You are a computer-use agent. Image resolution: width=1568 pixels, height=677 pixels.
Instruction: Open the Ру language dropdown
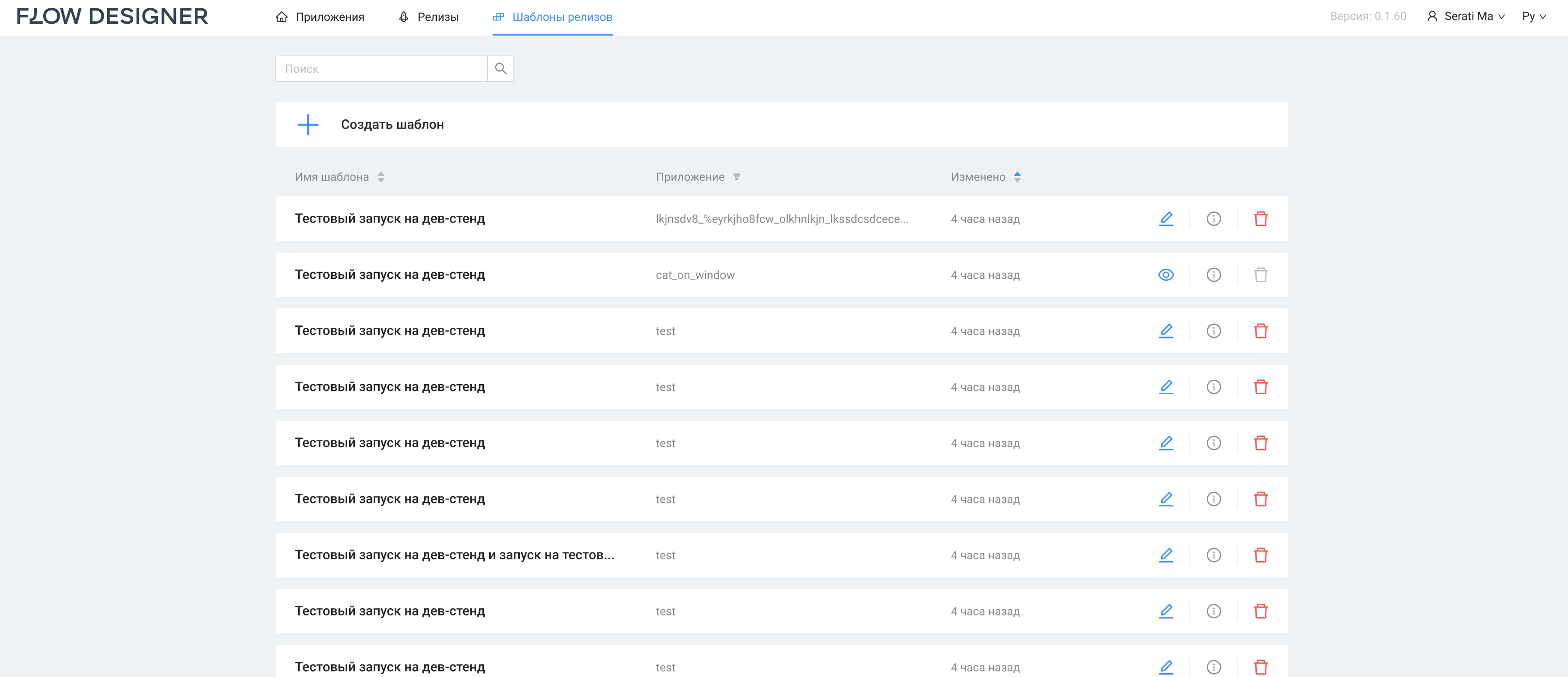point(1533,16)
